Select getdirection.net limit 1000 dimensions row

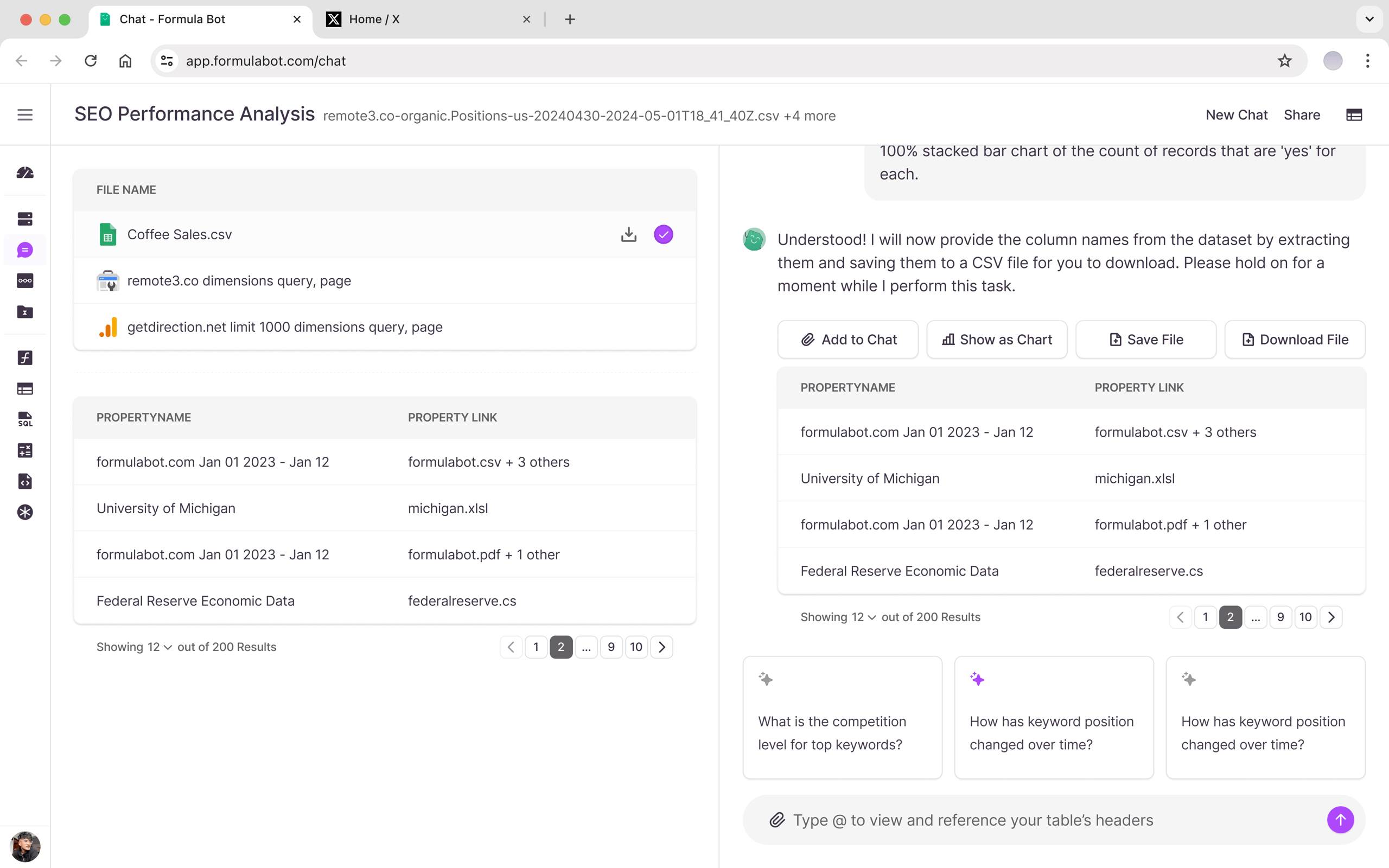(x=385, y=327)
